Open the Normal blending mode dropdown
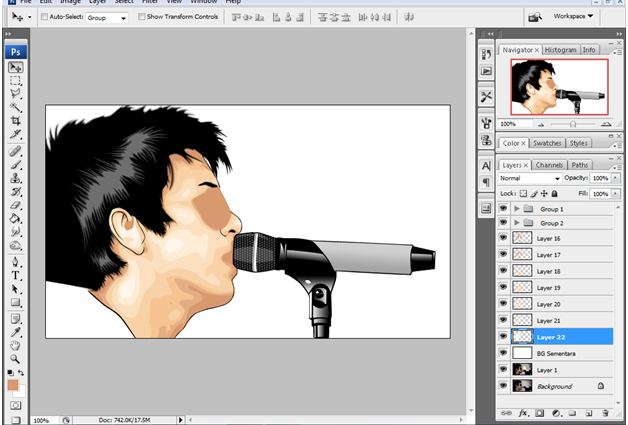Screen dimensions: 628x425 point(529,178)
